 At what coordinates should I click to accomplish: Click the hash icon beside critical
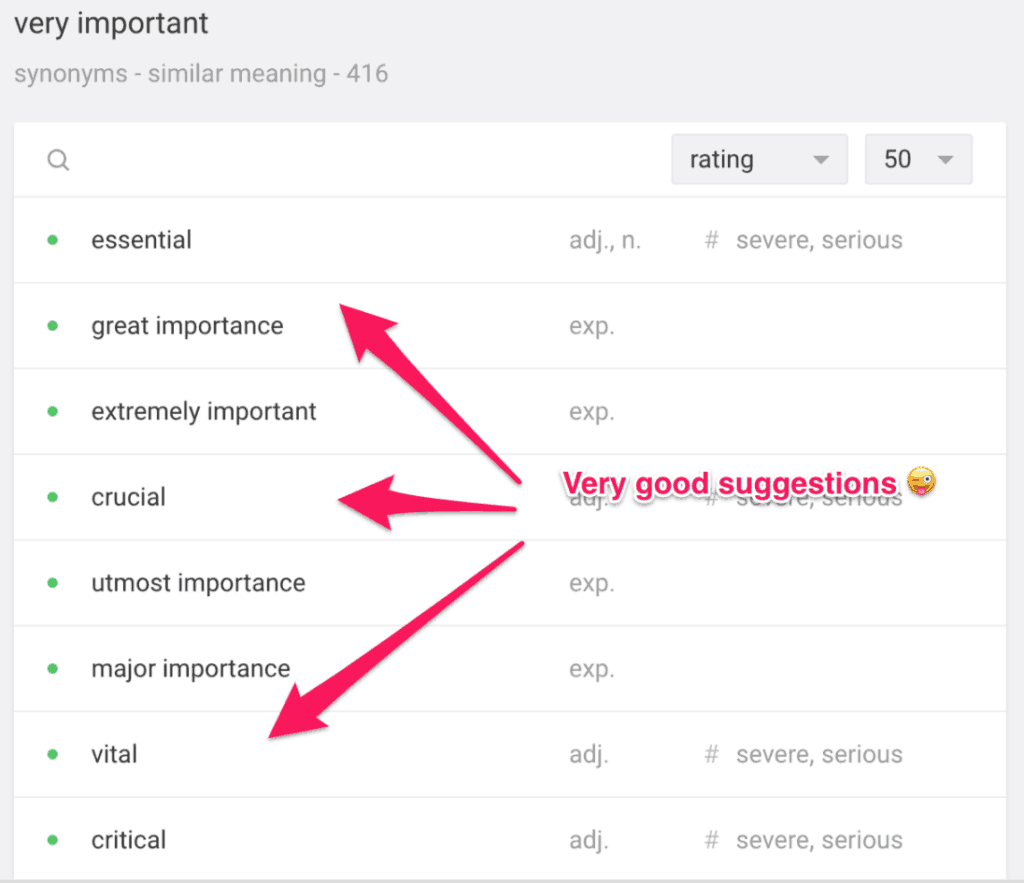(711, 840)
